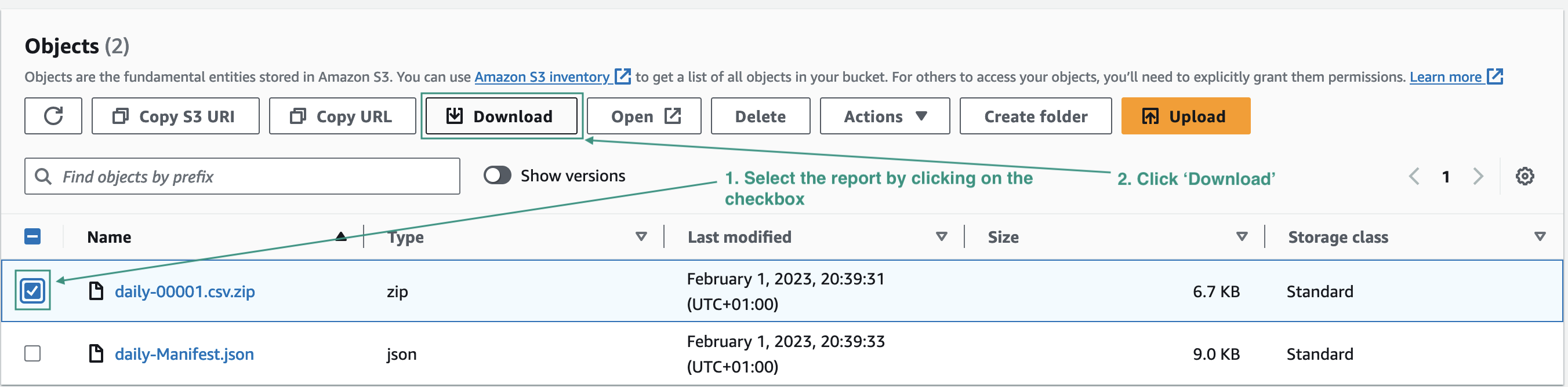
Task: Click the file icon beside daily-Manifest.json
Action: [96, 353]
